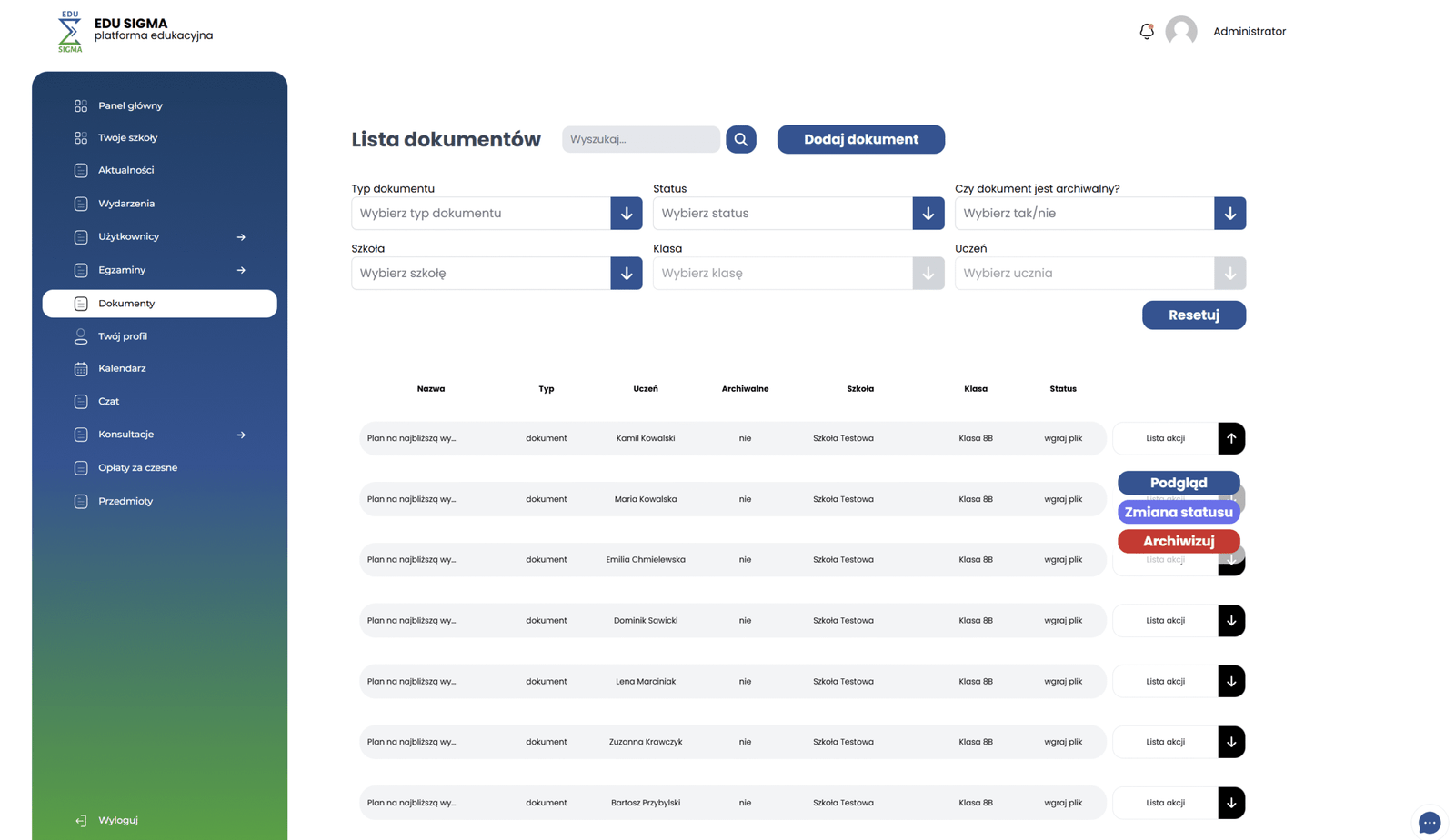Click the Resetuj filters button
Viewport: 1455px width, 840px height.
tap(1193, 315)
